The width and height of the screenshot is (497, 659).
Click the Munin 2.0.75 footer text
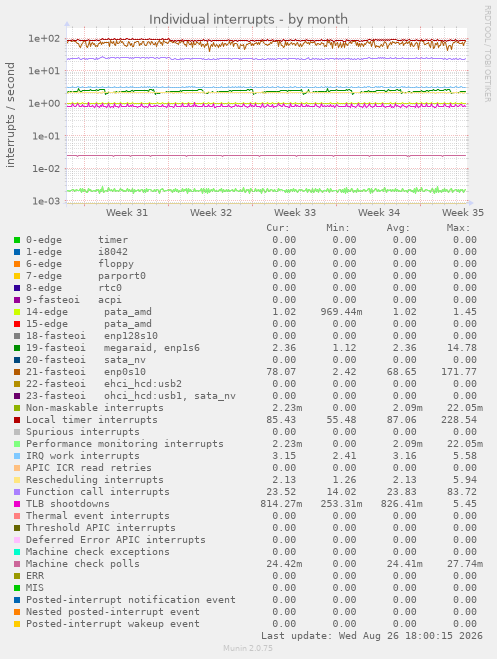point(248,648)
